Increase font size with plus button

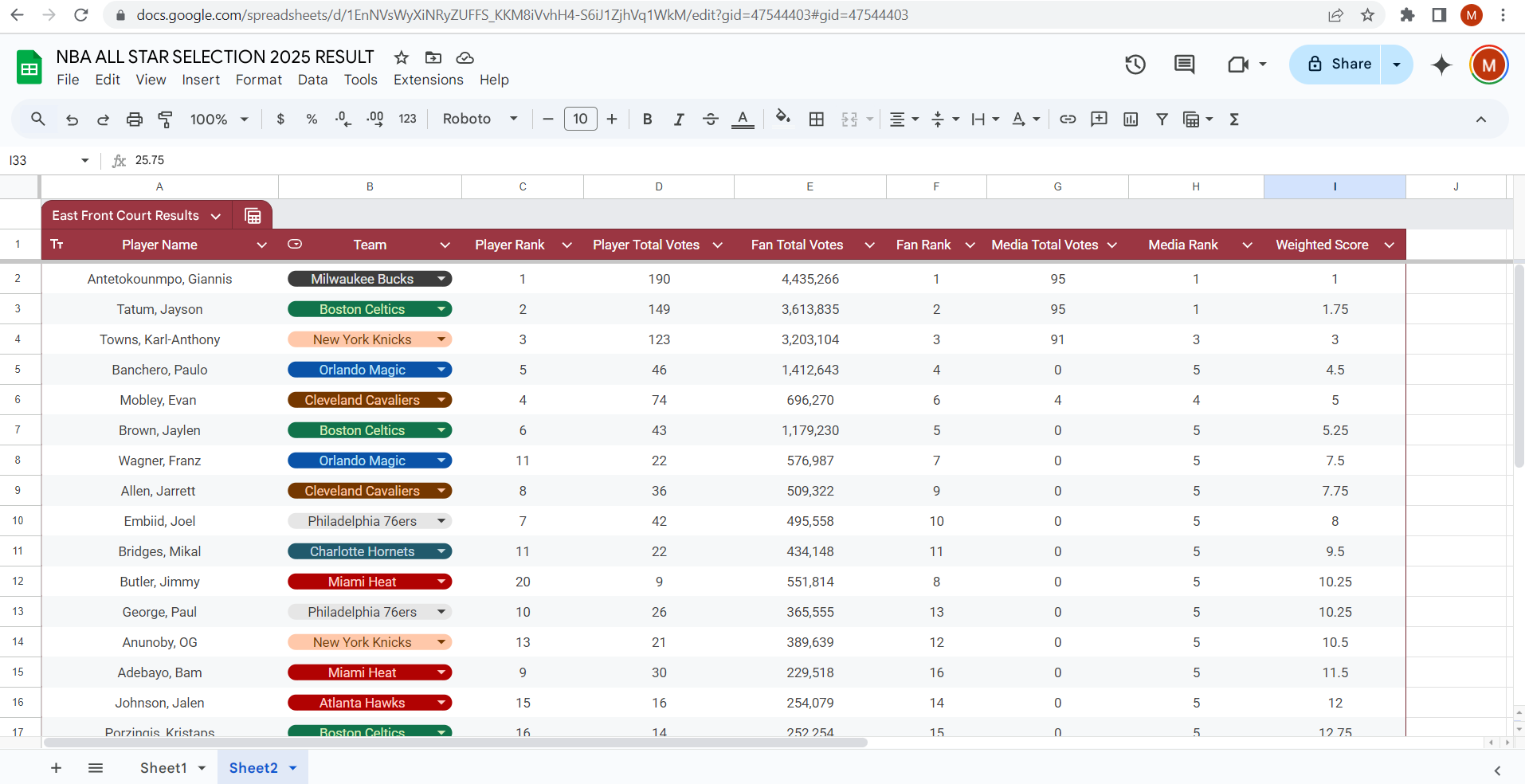[x=612, y=120]
